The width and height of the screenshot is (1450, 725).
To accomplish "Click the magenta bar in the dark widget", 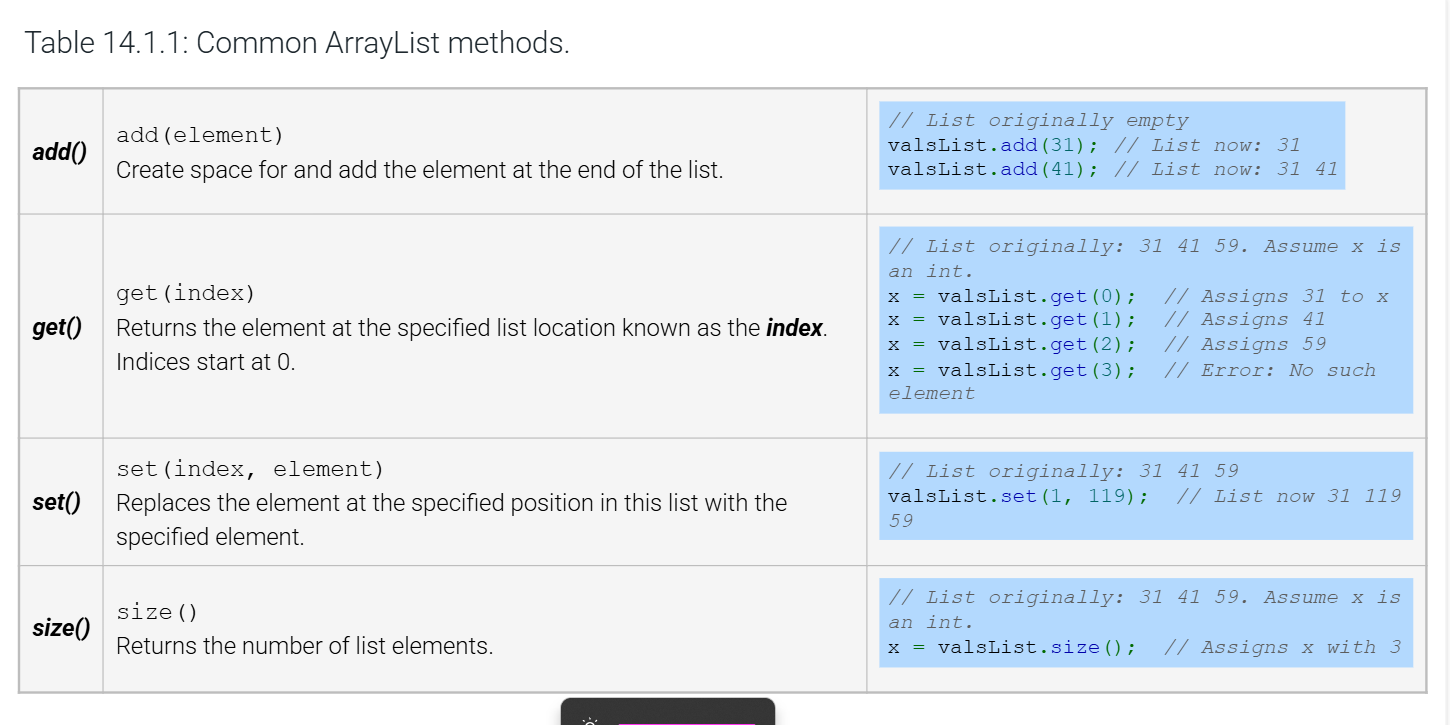I will (x=686, y=721).
